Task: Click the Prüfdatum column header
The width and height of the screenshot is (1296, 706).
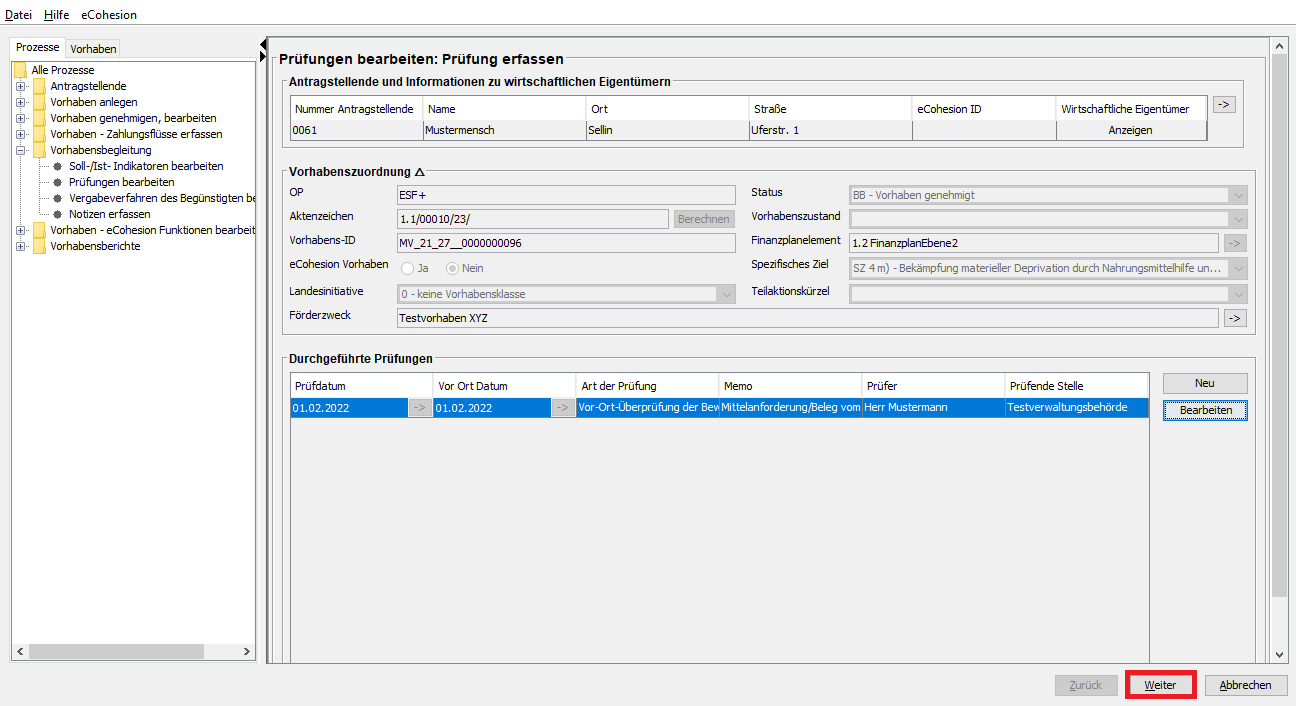Action: pos(362,386)
